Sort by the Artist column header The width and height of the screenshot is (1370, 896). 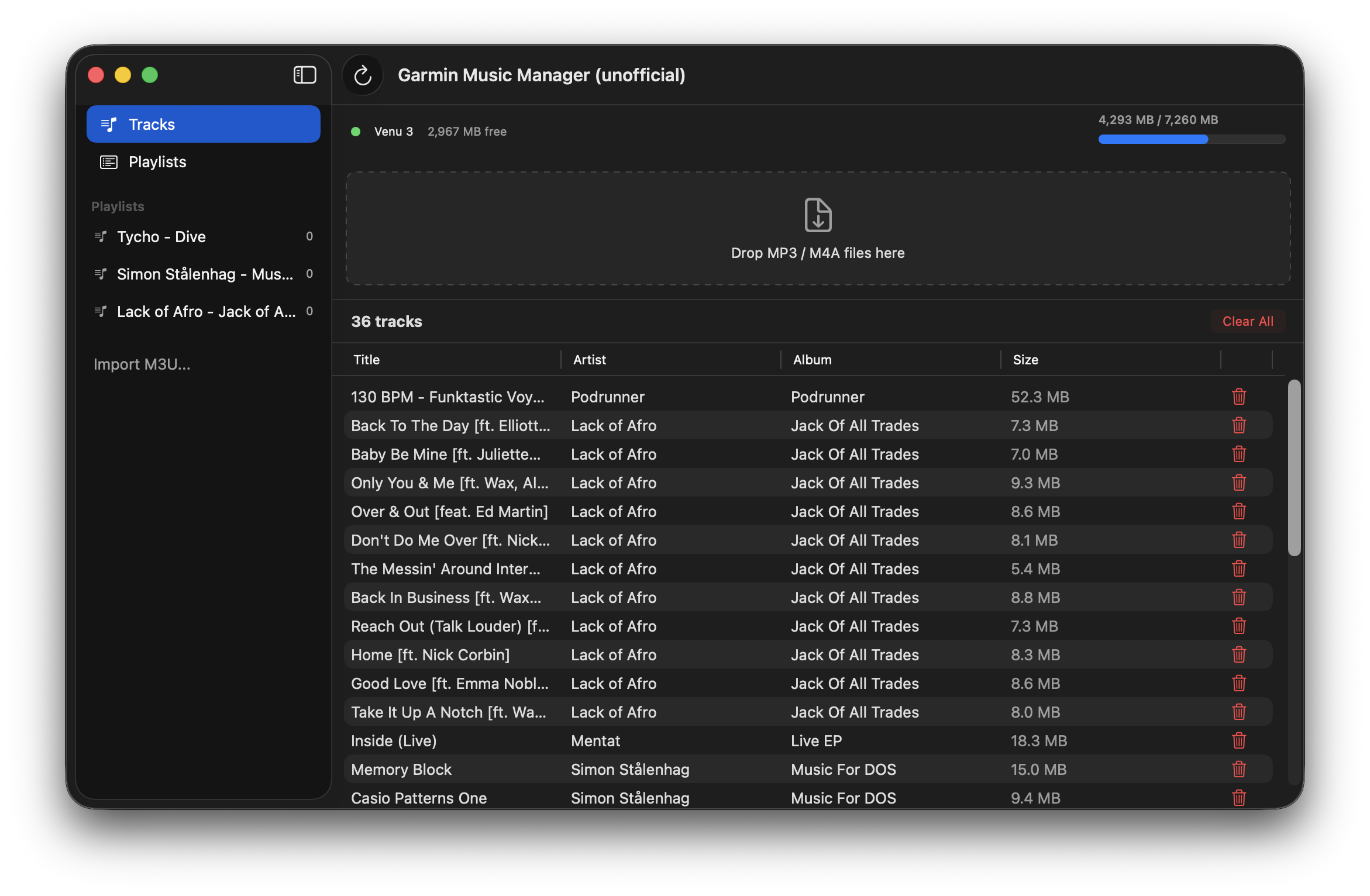point(589,360)
